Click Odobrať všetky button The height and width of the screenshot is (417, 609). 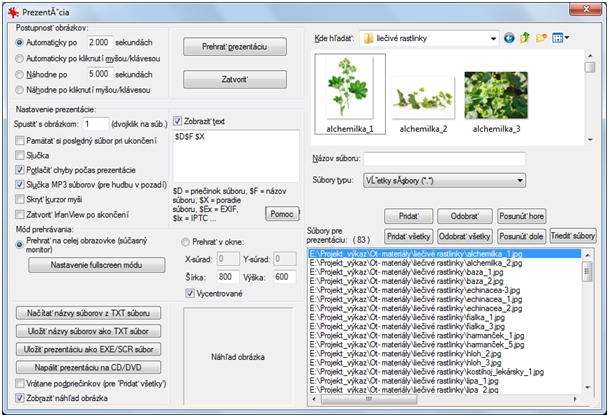(x=465, y=236)
